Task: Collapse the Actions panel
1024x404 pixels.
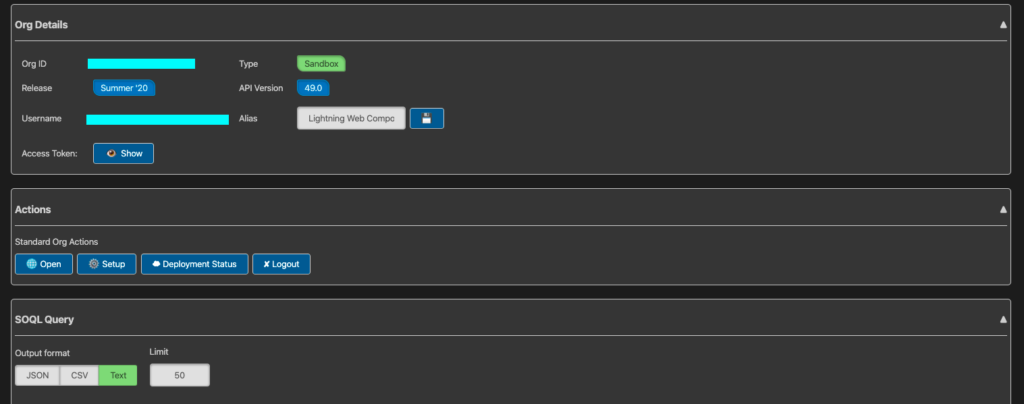Action: [x=1003, y=210]
